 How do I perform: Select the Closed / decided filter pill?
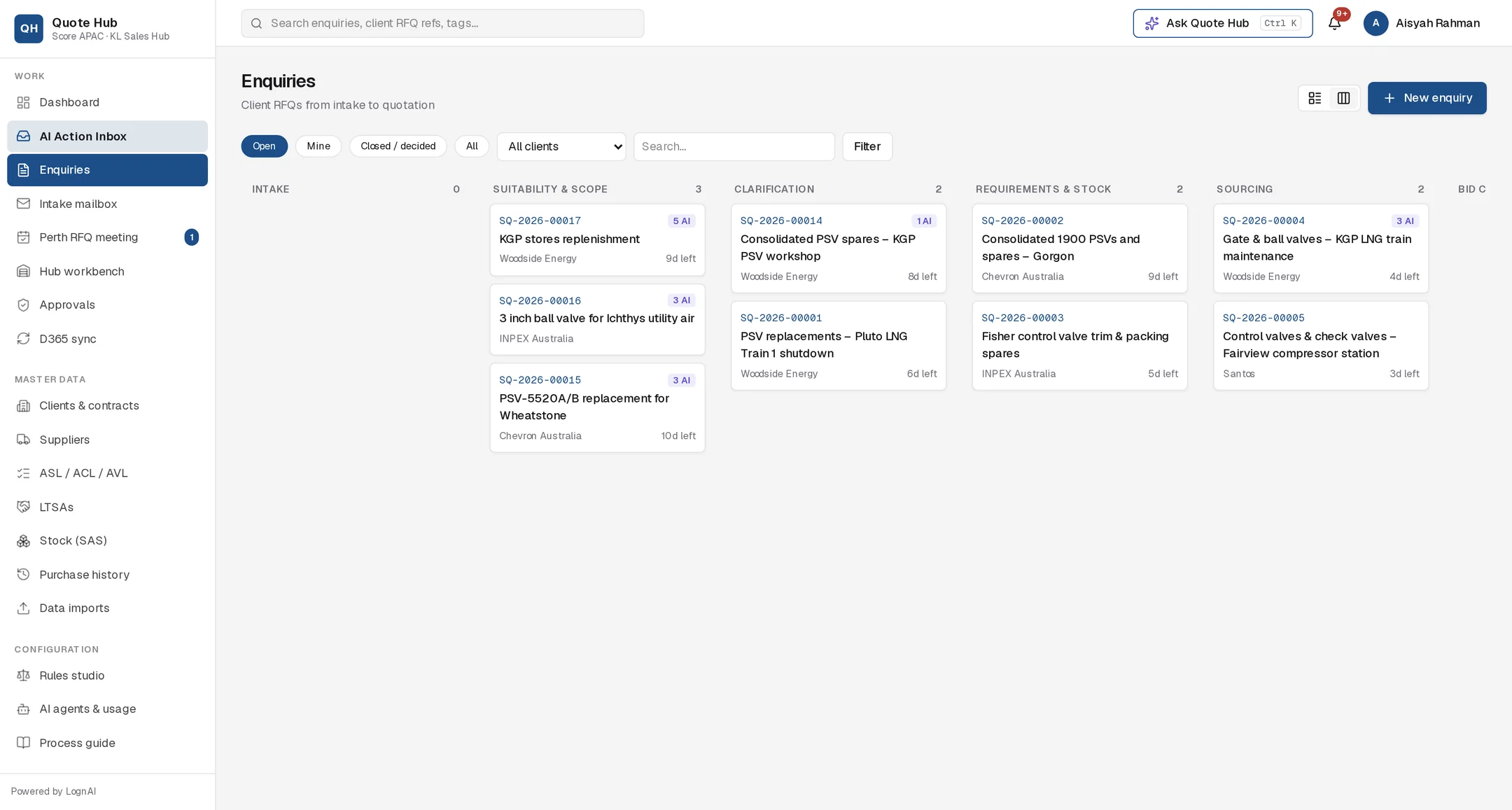click(398, 146)
